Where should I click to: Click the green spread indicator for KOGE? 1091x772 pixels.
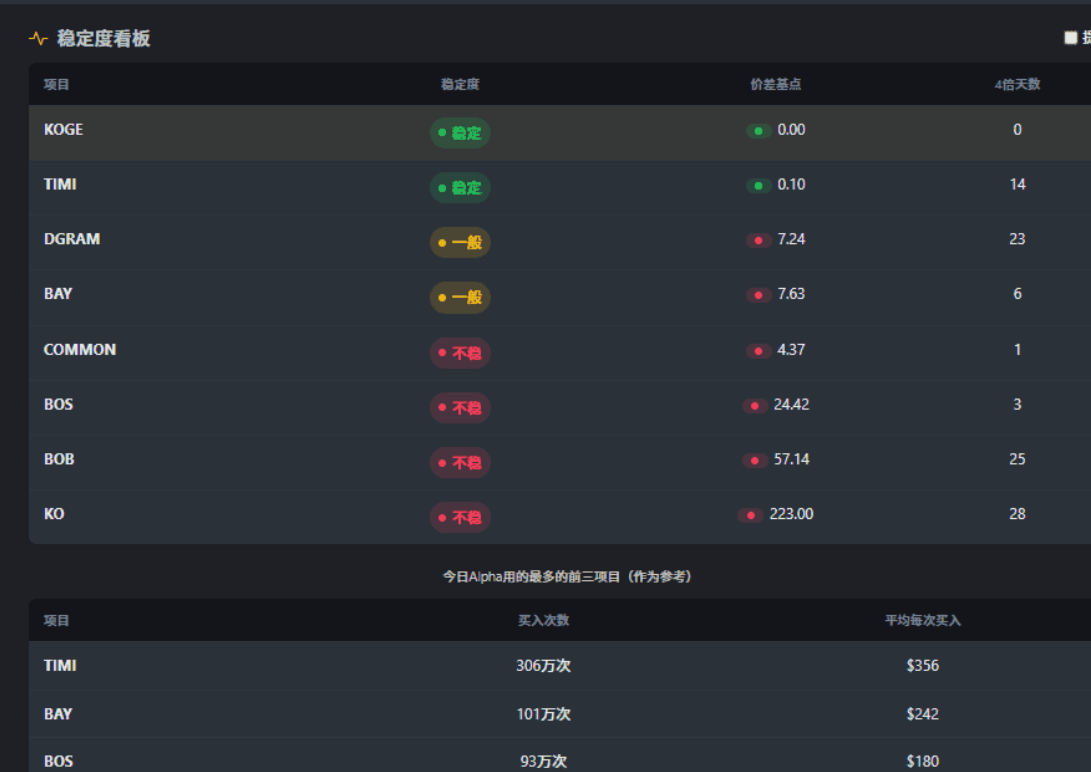tap(758, 130)
